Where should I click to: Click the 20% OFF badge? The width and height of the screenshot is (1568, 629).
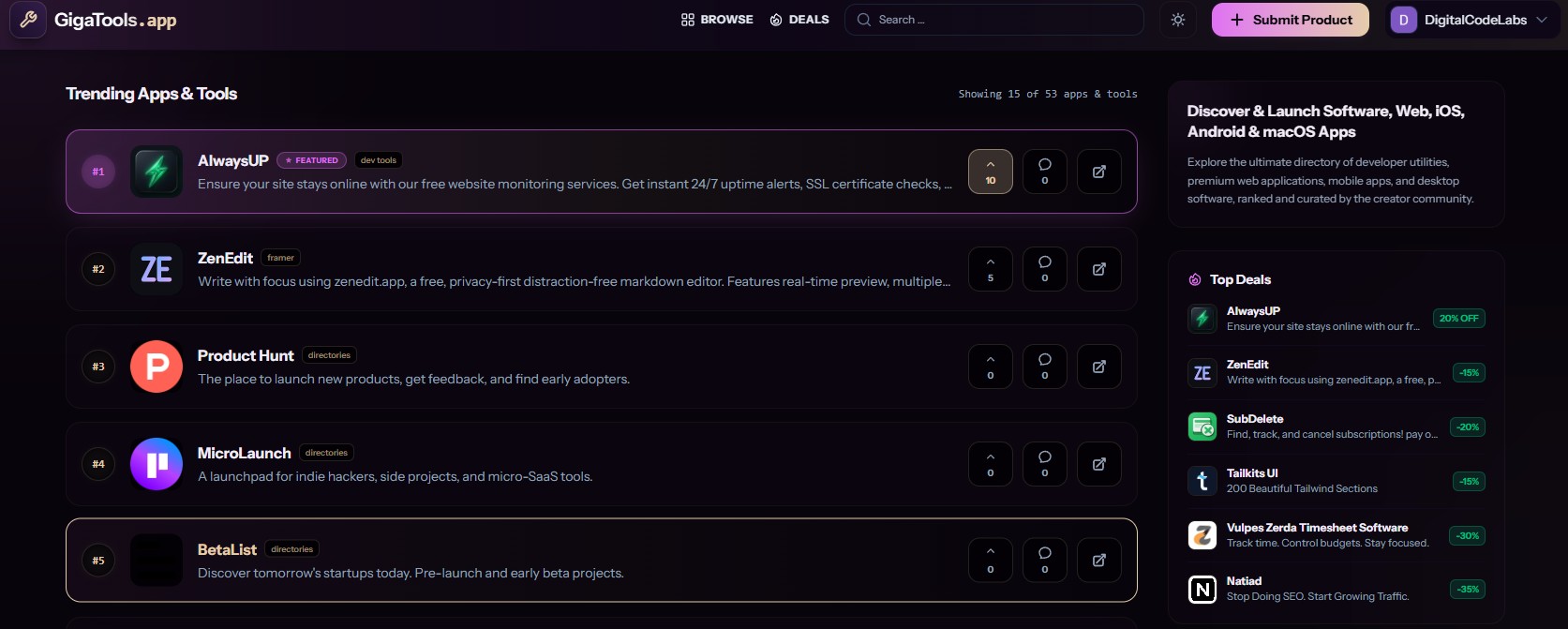pyautogui.click(x=1459, y=319)
